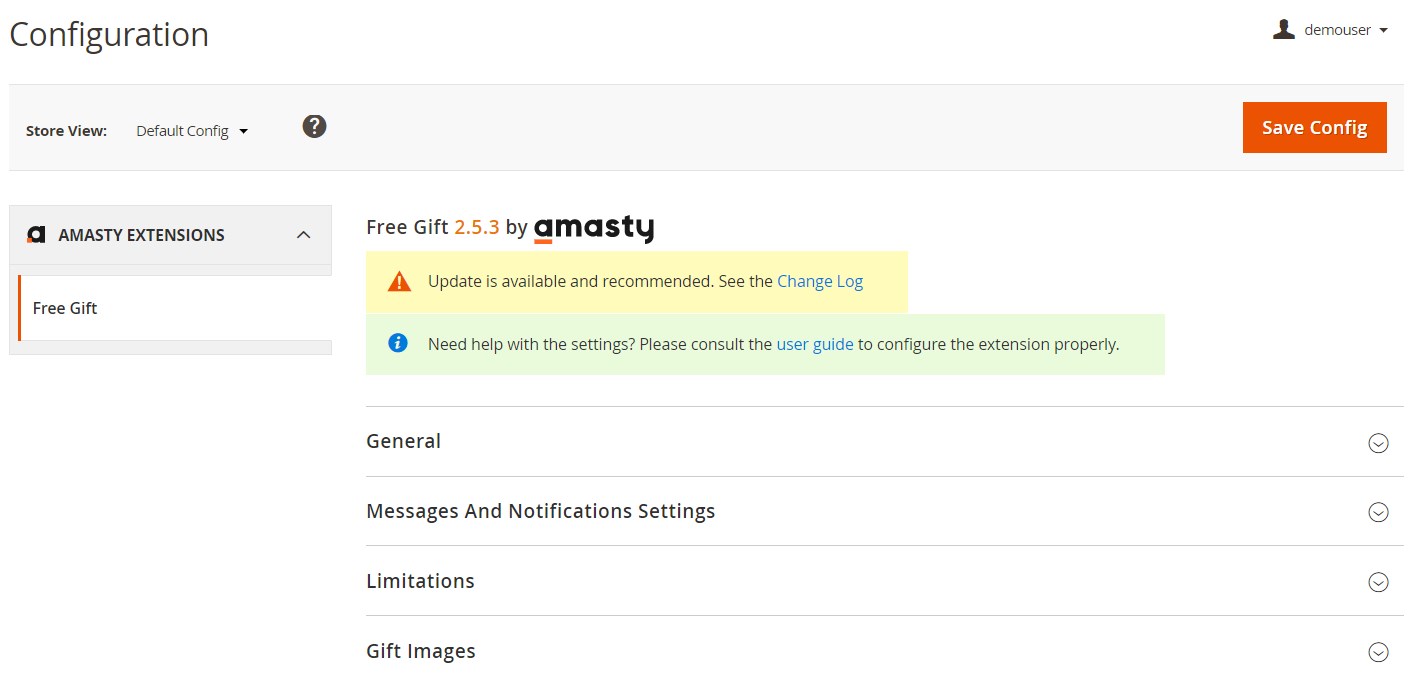Click the AMASTY EXTENSIONS sidebar heading
This screenshot has height=690, width=1413.
[141, 235]
